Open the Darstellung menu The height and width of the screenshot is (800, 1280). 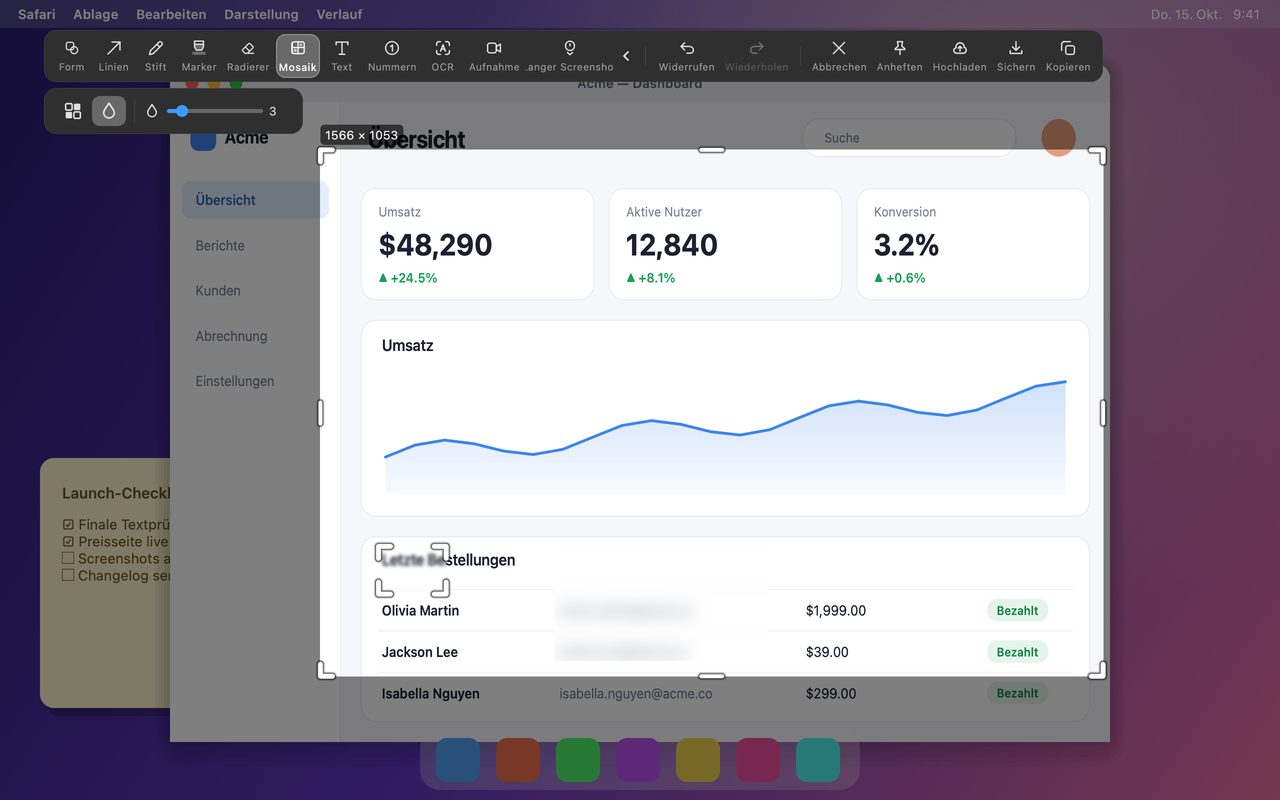261,14
